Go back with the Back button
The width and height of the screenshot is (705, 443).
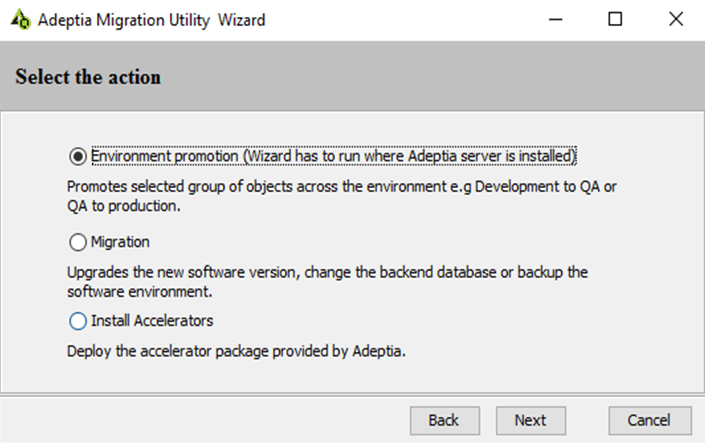pos(444,420)
